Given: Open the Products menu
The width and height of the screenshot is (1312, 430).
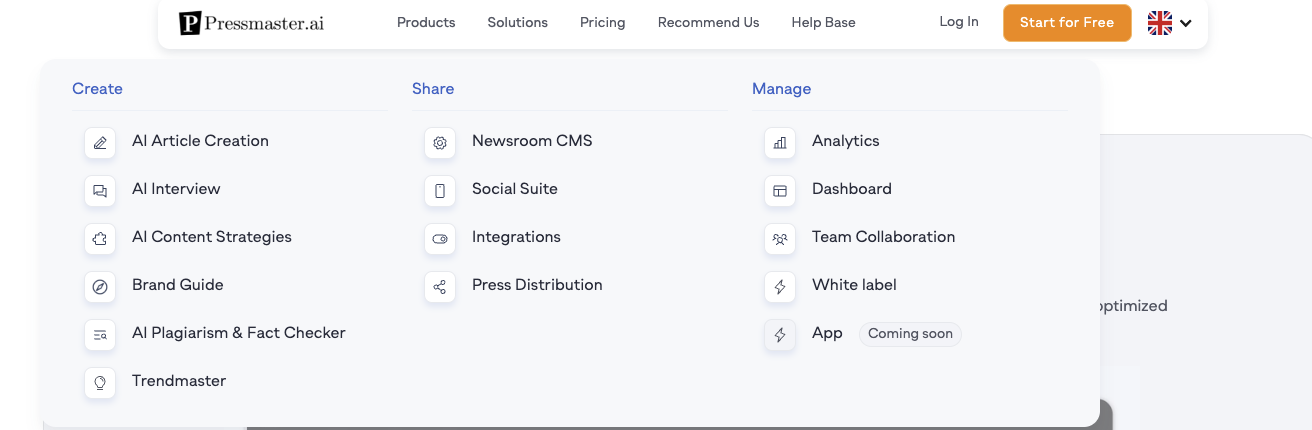Looking at the screenshot, I should click(x=426, y=22).
